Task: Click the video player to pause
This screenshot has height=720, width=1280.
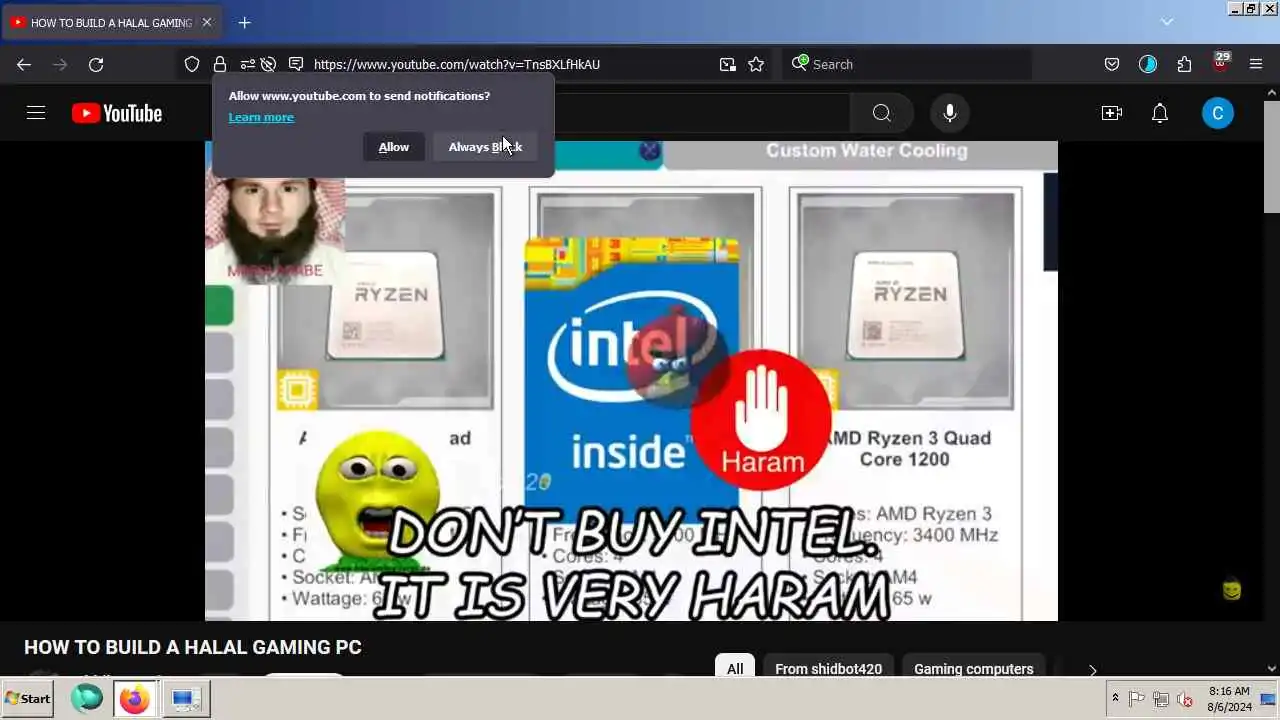Action: coord(631,381)
